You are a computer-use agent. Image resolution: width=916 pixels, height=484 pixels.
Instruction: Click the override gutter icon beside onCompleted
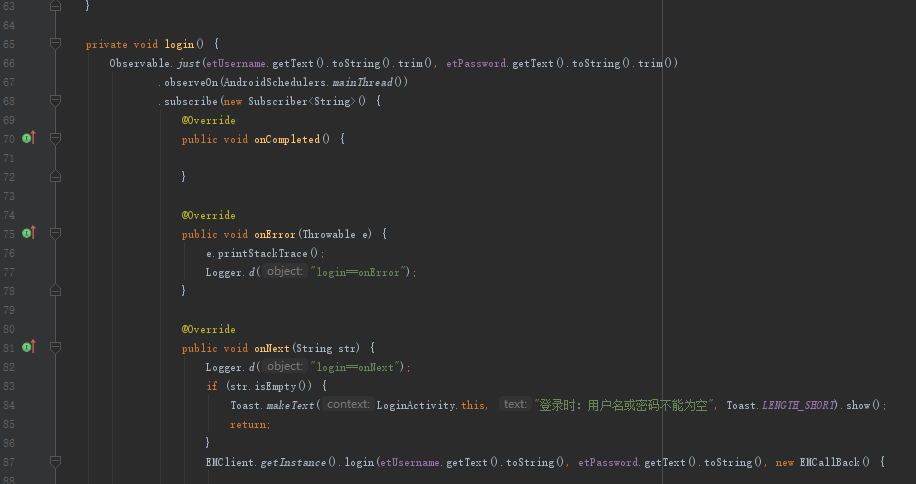(29, 138)
